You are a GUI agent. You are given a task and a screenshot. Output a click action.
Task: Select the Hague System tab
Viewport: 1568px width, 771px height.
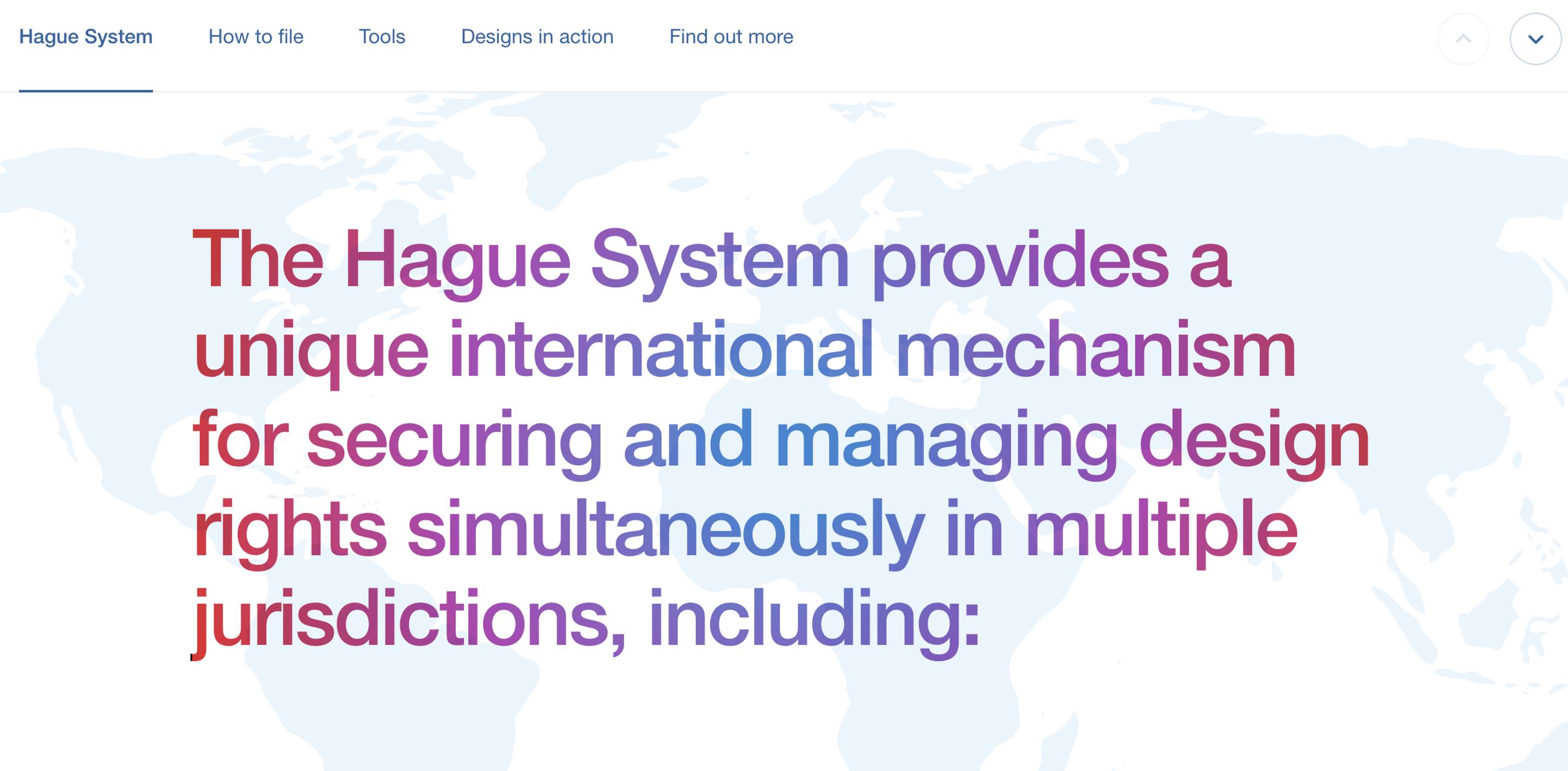(86, 37)
